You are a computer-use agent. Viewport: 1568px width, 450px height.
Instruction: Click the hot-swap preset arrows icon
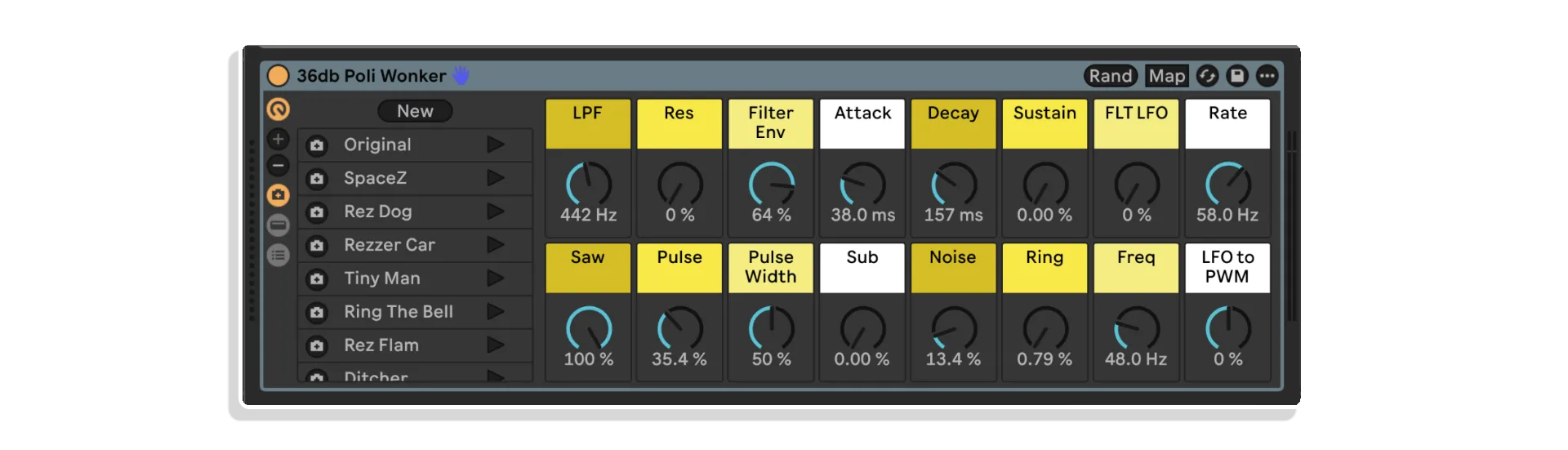1207,76
